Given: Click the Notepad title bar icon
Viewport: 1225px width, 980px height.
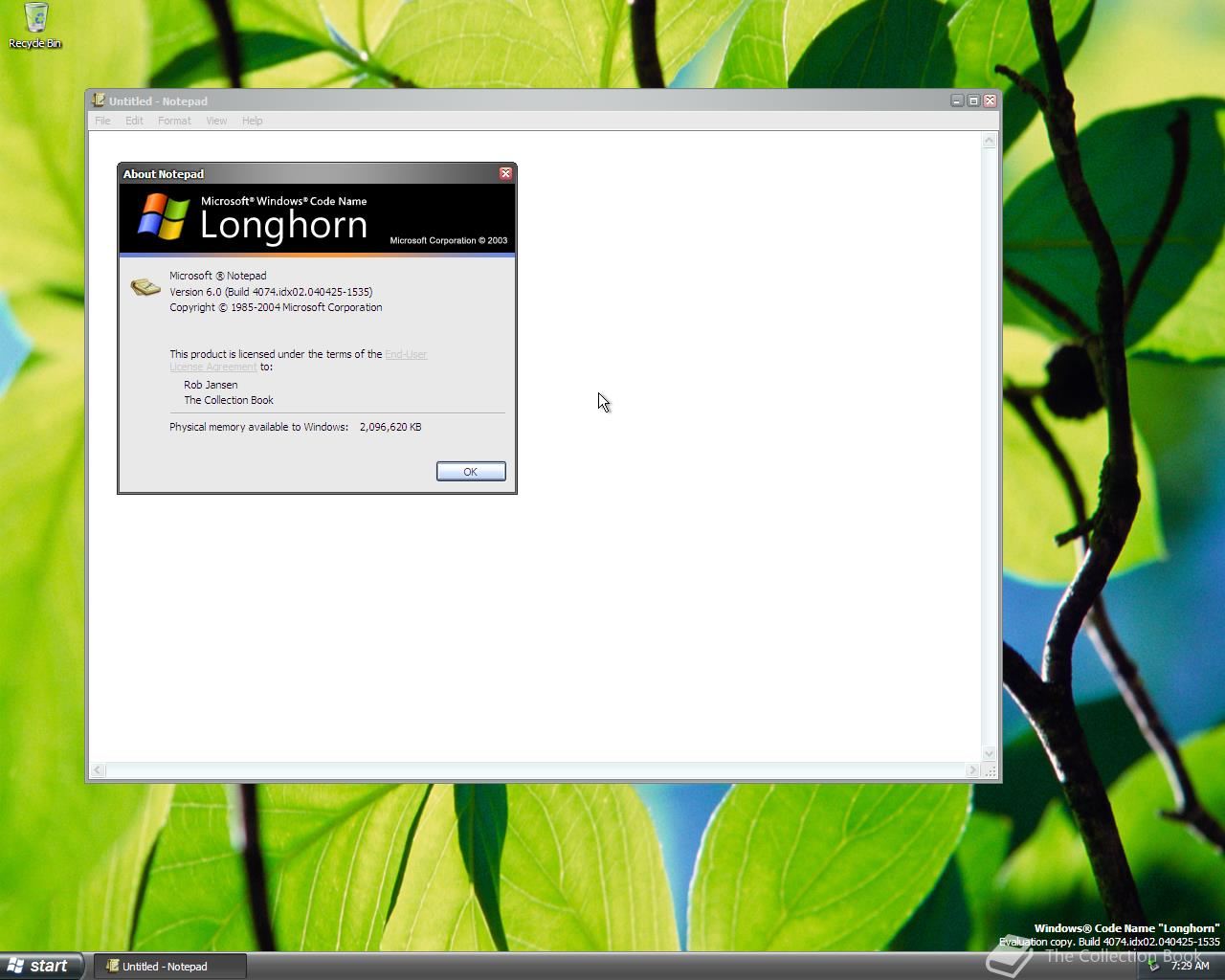Looking at the screenshot, I should [x=99, y=100].
